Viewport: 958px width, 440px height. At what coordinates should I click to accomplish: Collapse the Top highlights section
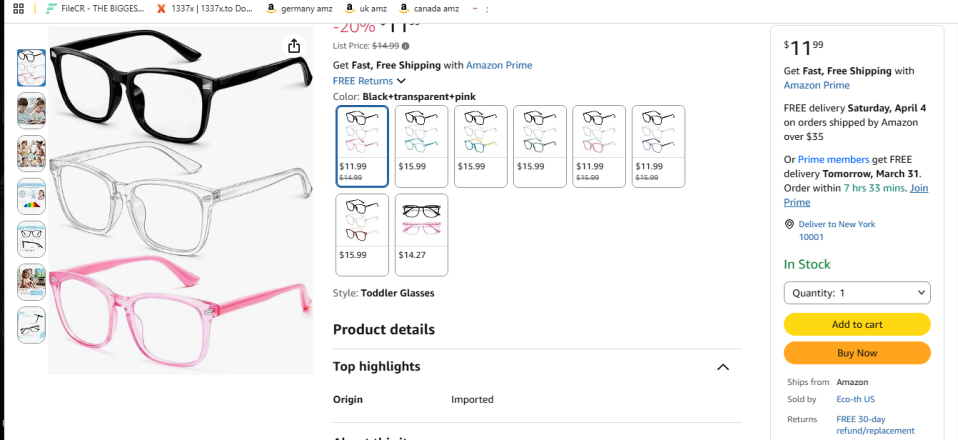[723, 367]
